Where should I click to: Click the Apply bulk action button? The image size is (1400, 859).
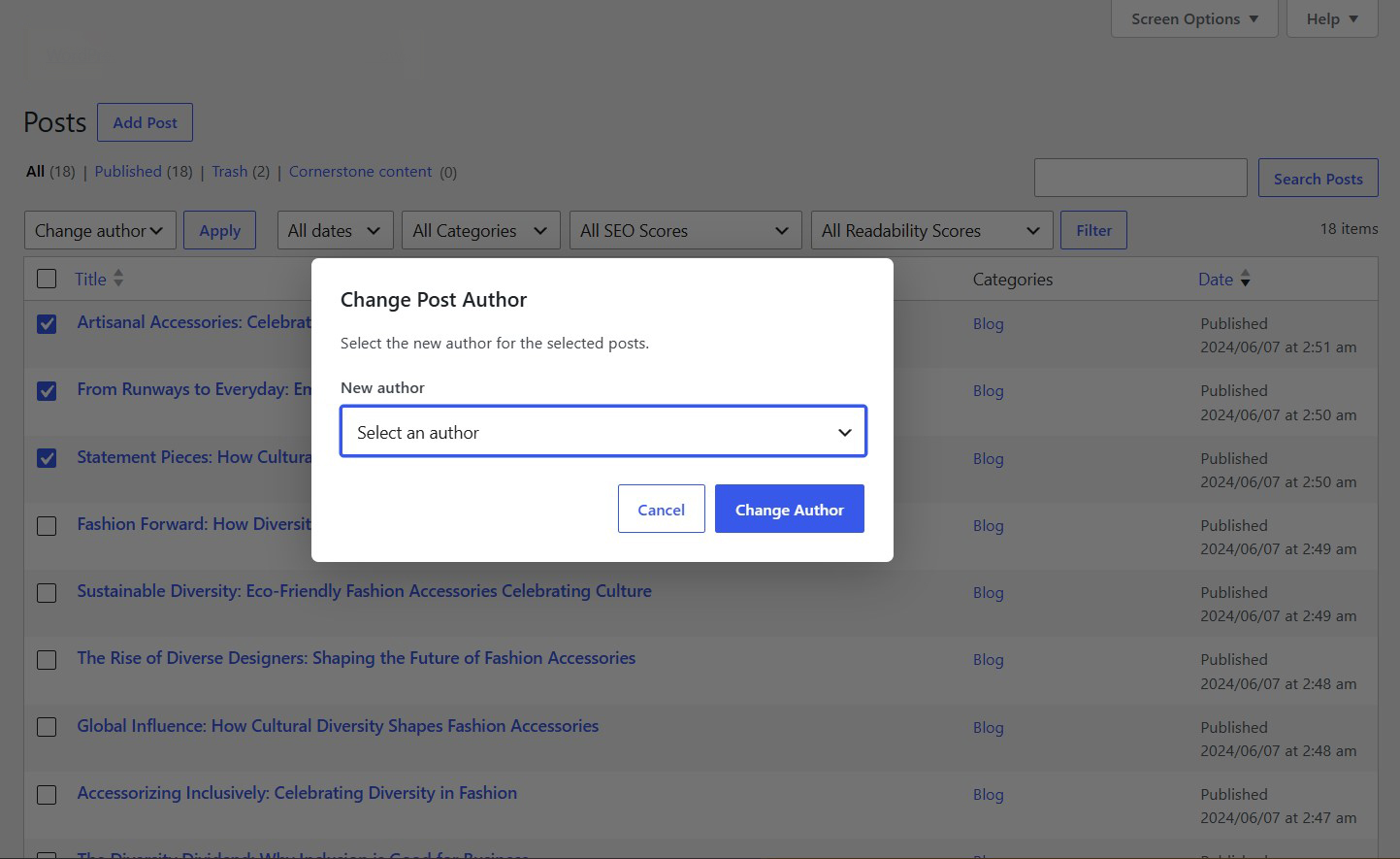pyautogui.click(x=219, y=230)
